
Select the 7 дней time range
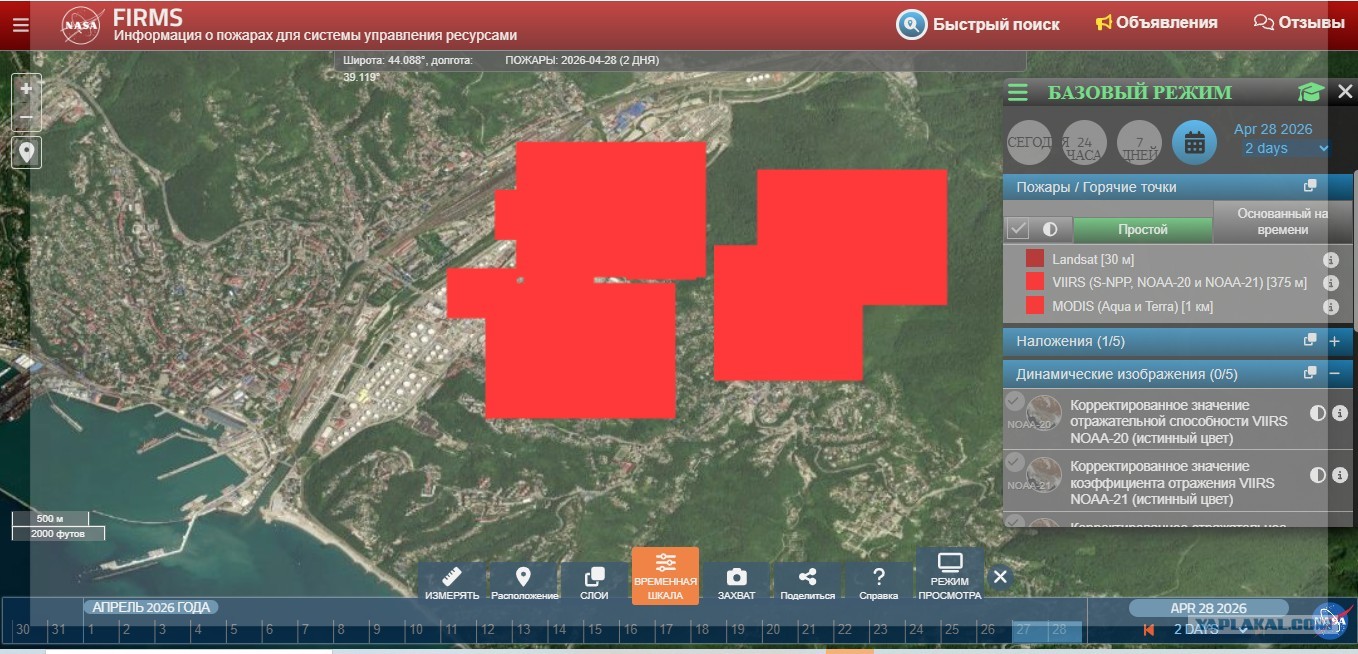[1139, 143]
